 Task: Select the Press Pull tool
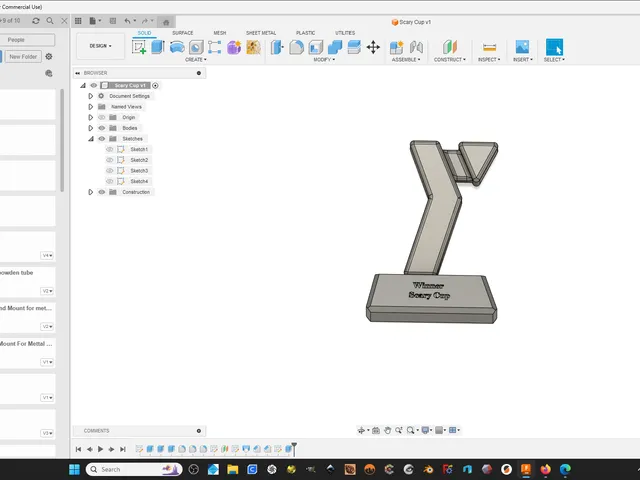pos(277,47)
